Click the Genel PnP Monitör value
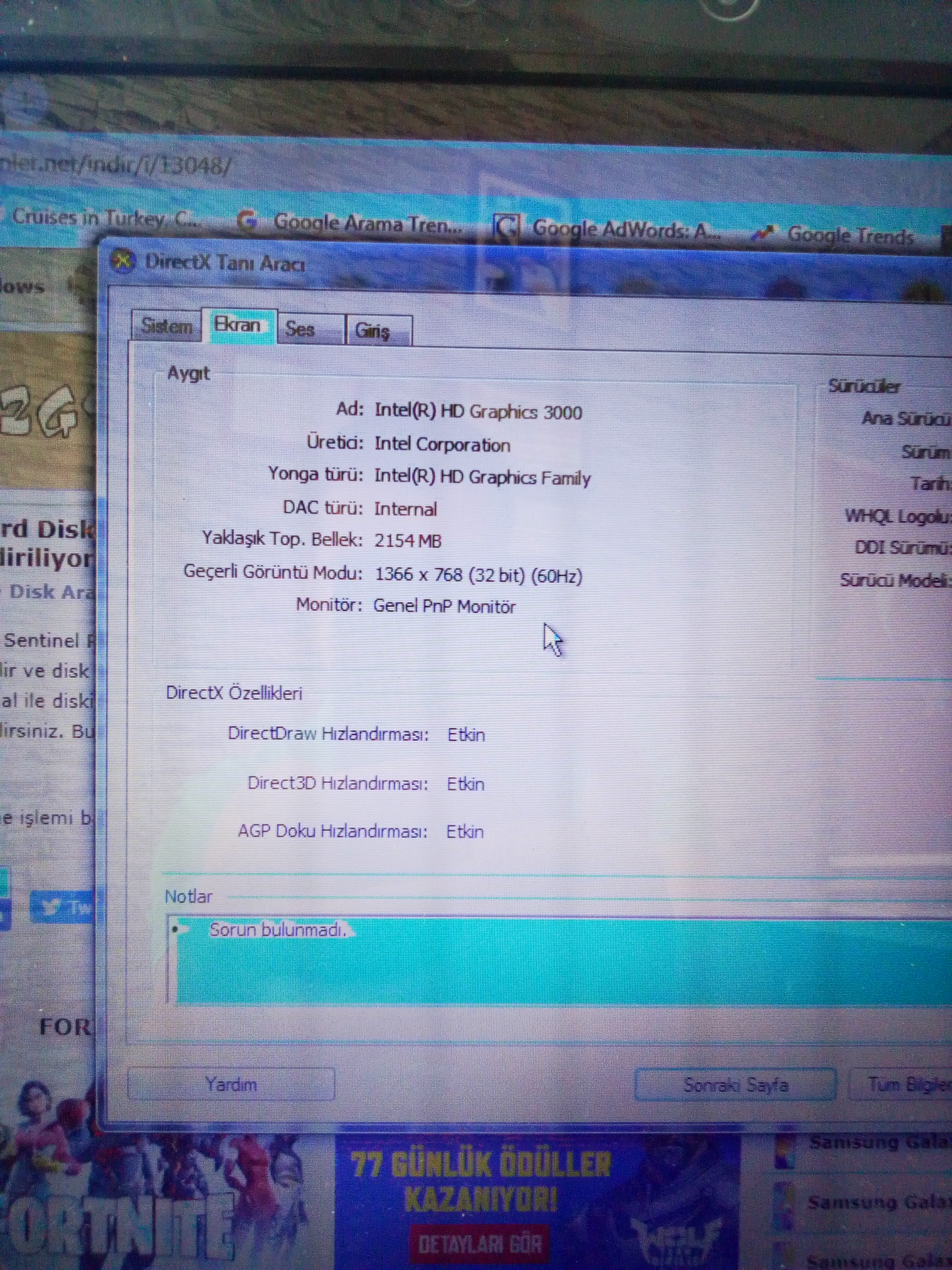The image size is (952, 1270). (444, 606)
